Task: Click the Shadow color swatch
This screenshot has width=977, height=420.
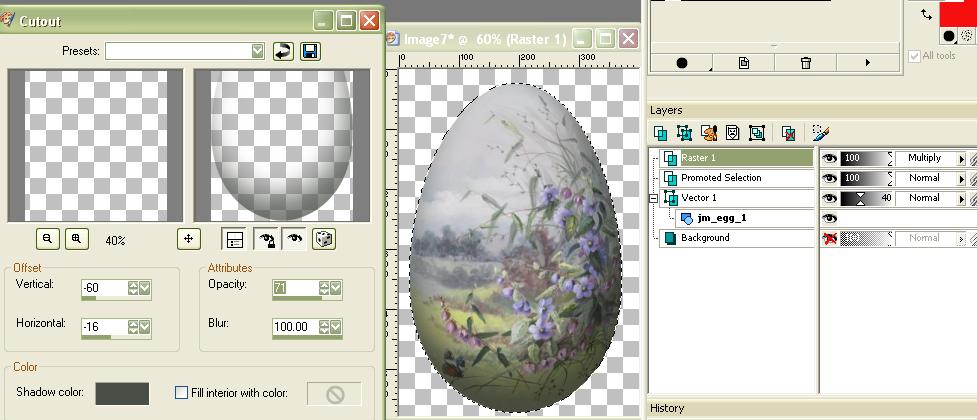Action: 122,394
